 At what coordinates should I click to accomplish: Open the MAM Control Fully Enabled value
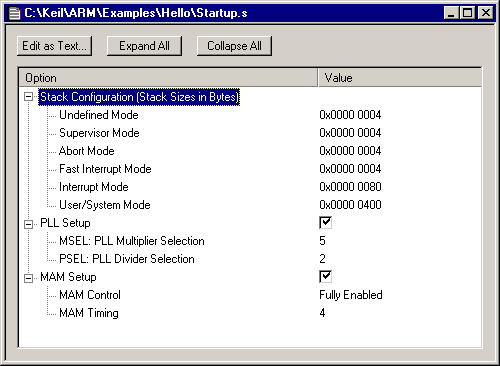351,295
